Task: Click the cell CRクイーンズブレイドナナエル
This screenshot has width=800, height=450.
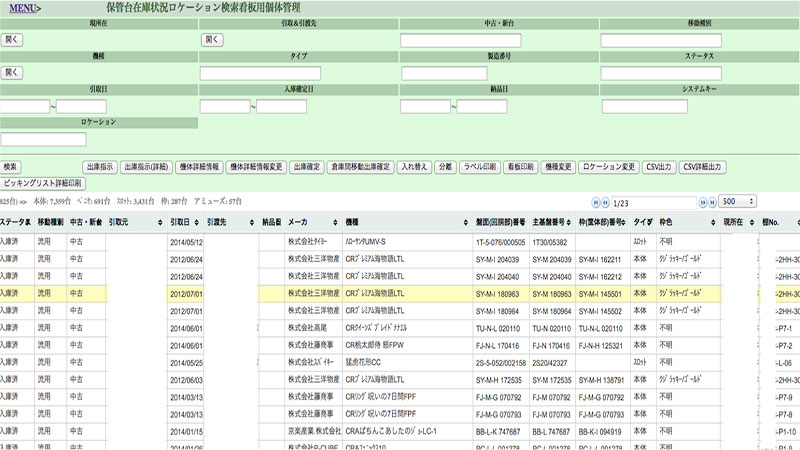Action: pos(408,328)
